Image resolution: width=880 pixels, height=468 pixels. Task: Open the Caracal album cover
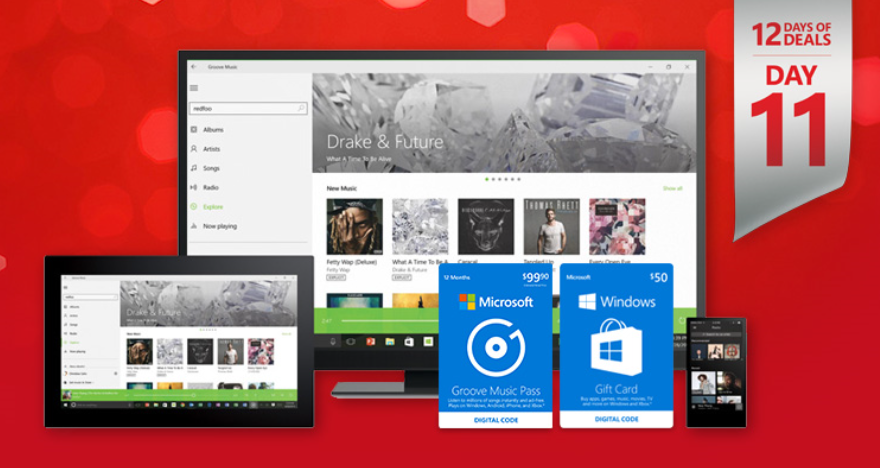(x=486, y=226)
